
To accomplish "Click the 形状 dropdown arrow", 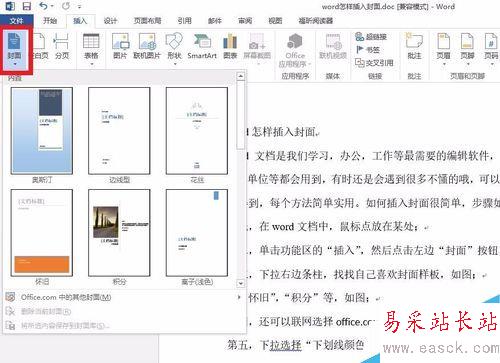I will tap(175, 64).
